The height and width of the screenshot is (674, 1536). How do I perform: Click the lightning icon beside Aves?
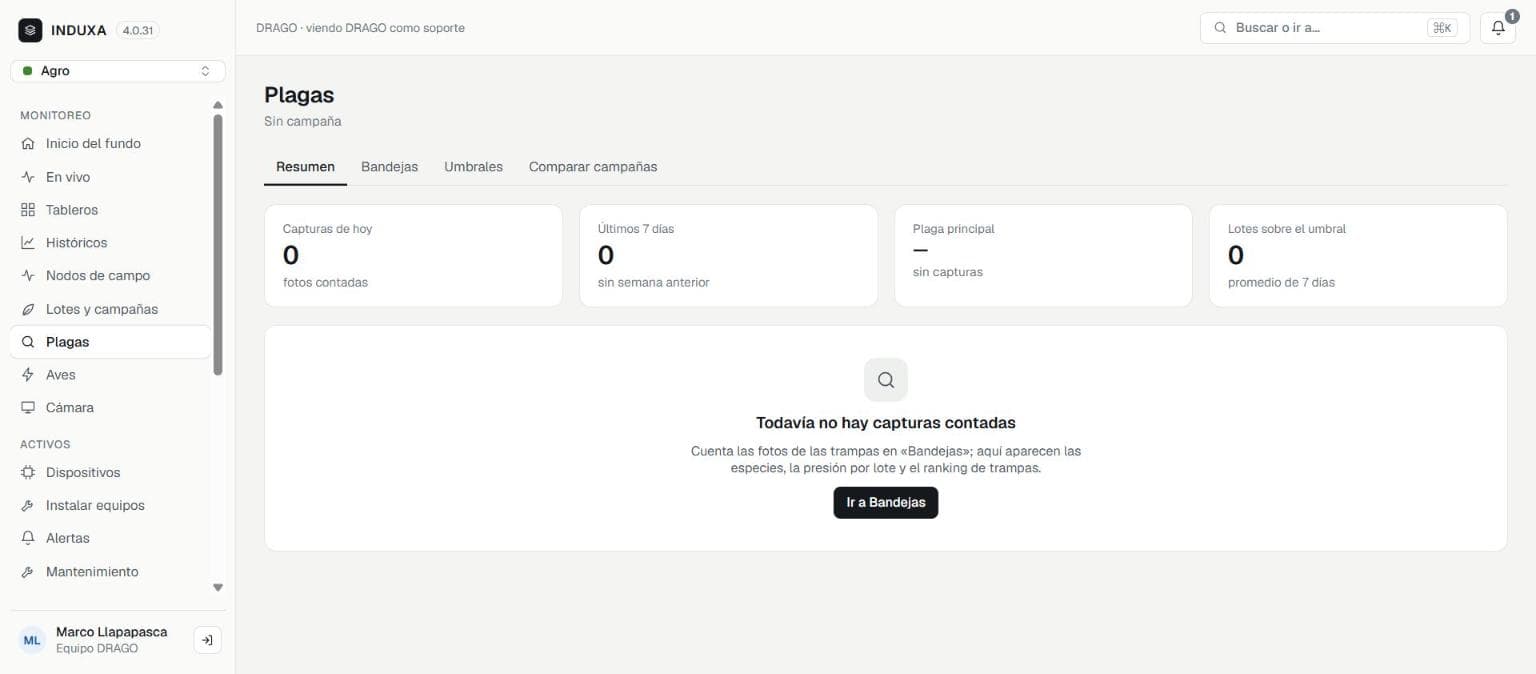[28, 375]
